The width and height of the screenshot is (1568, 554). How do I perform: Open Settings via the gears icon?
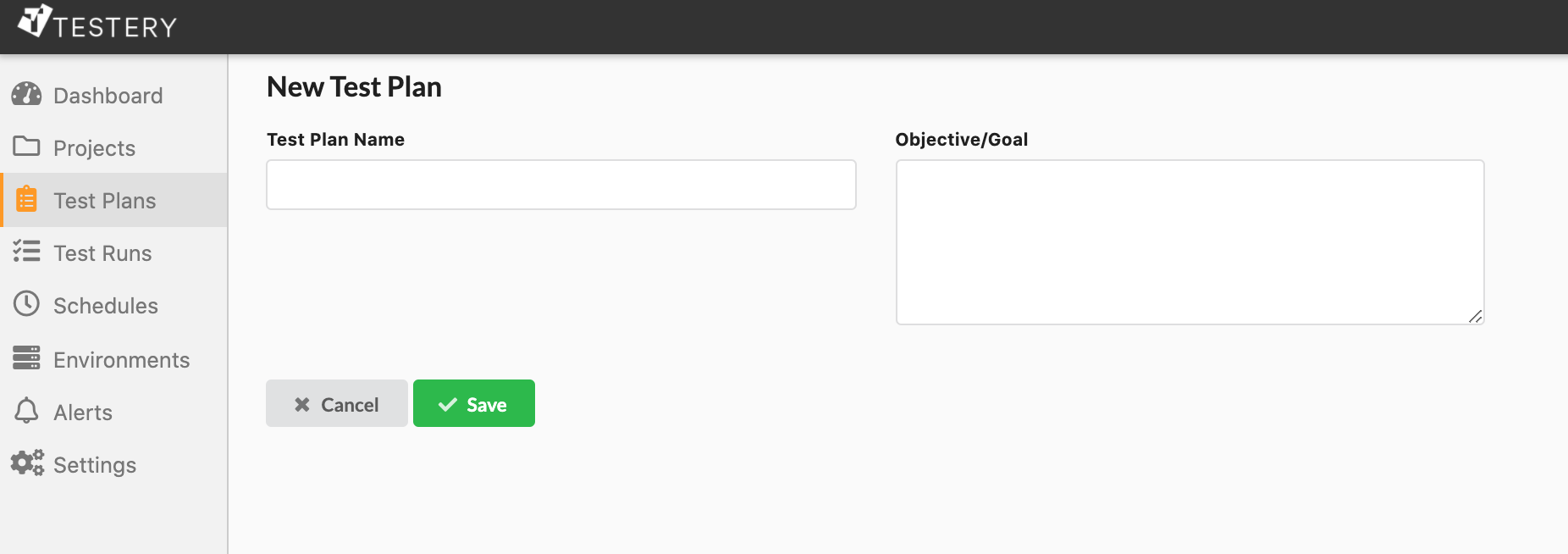tap(27, 463)
